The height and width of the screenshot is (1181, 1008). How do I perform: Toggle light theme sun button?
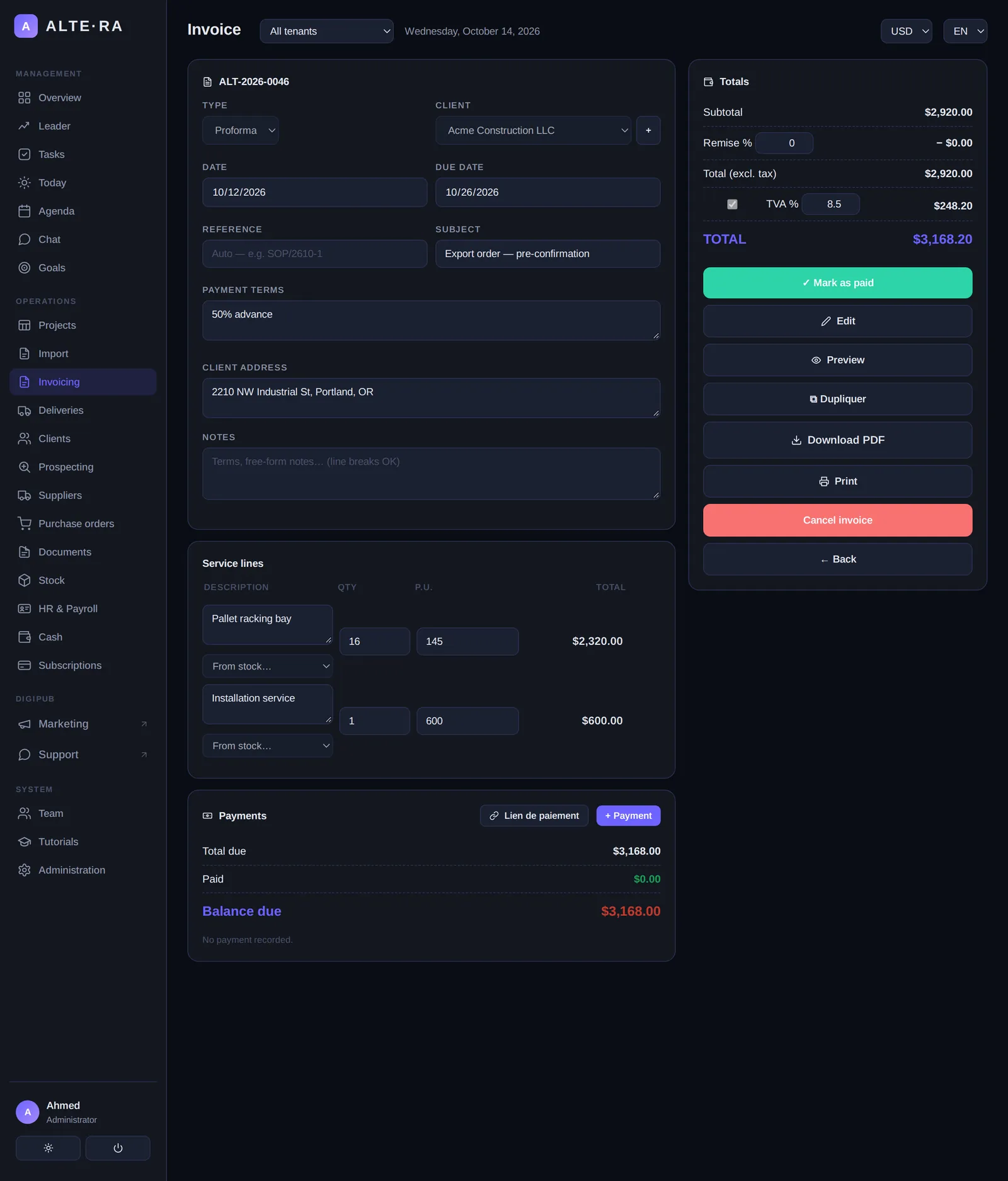pyautogui.click(x=48, y=1148)
